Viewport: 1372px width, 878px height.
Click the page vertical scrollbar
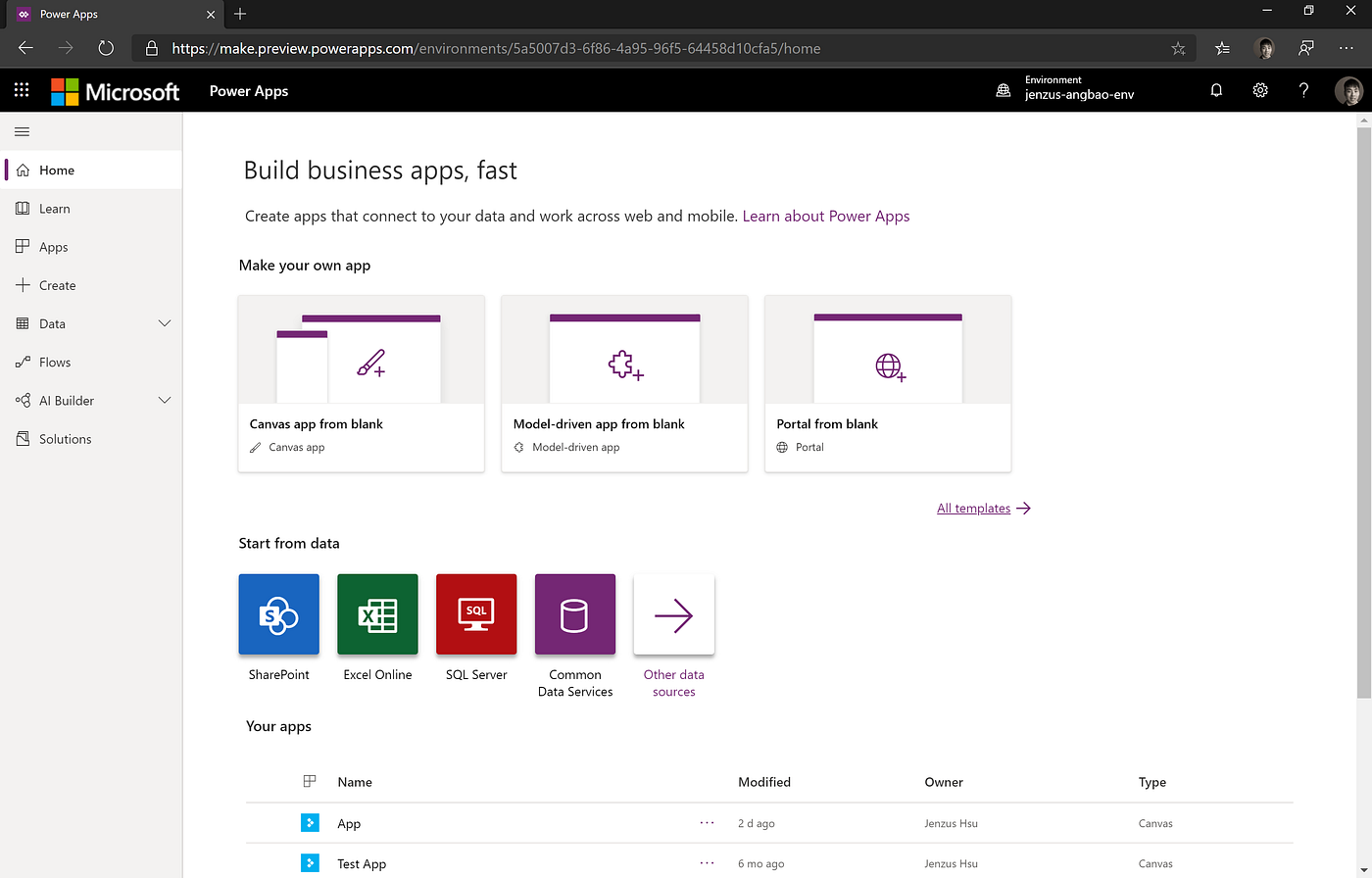click(x=1364, y=413)
